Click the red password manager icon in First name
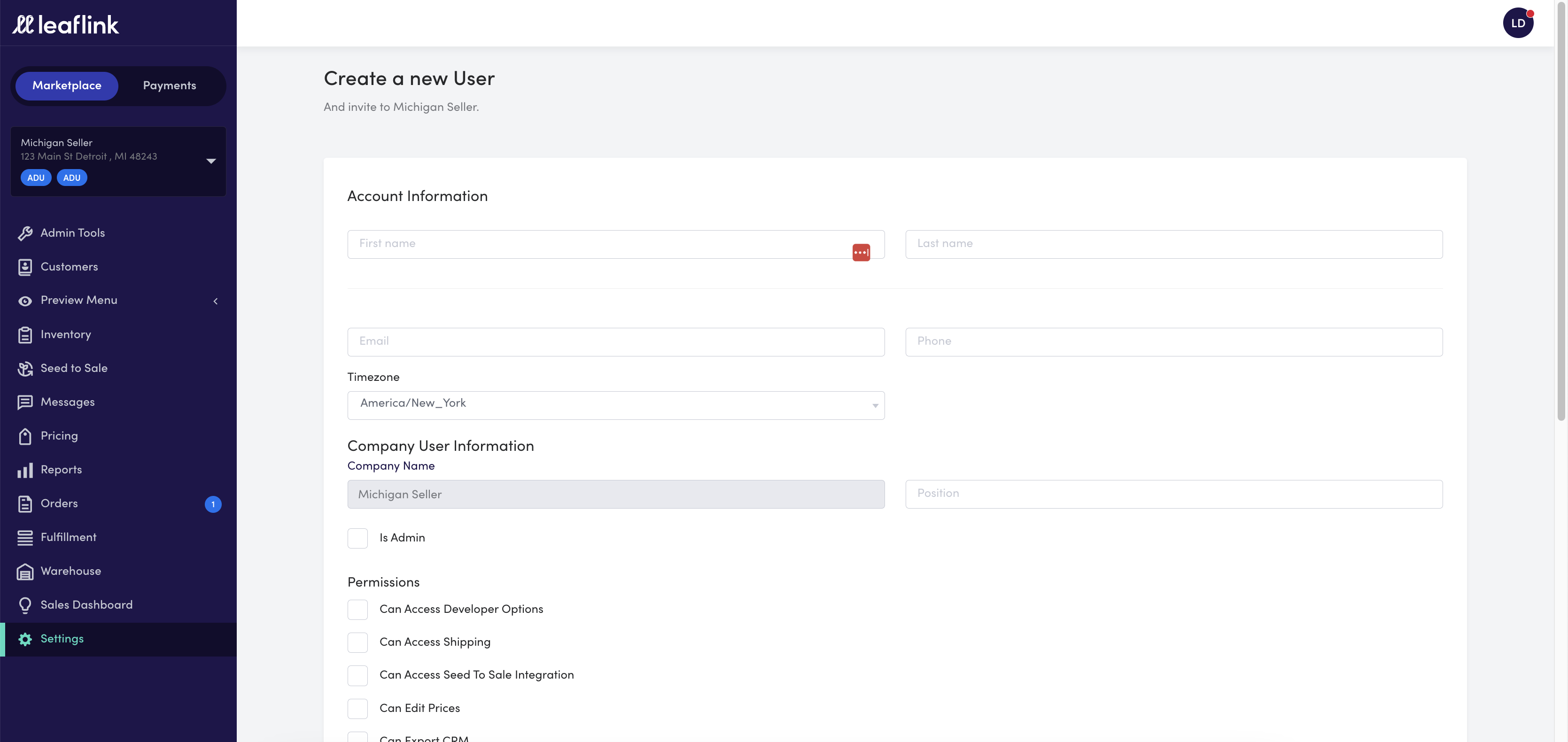The width and height of the screenshot is (1568, 742). pos(861,252)
